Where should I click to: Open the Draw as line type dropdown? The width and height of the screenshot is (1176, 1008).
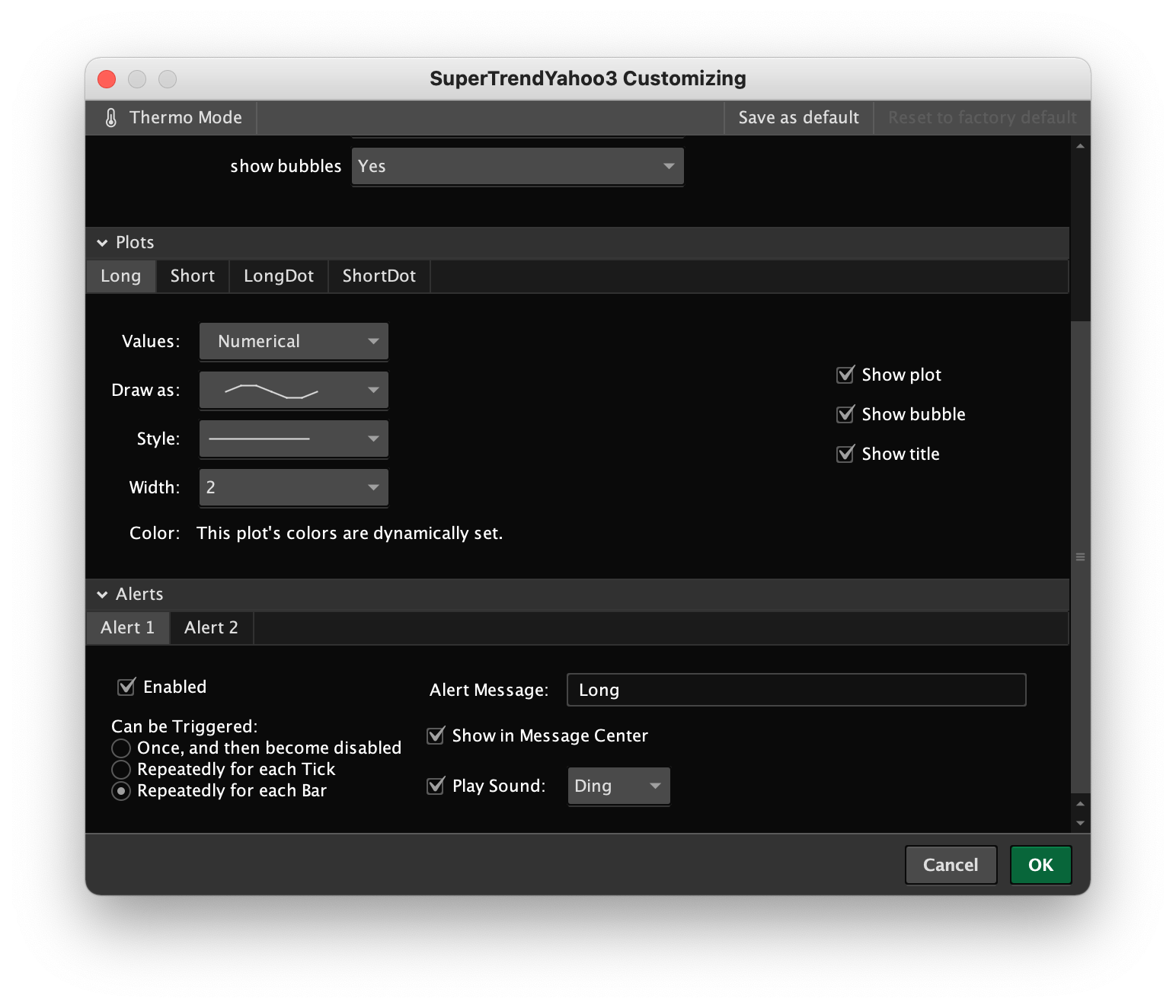click(x=294, y=391)
